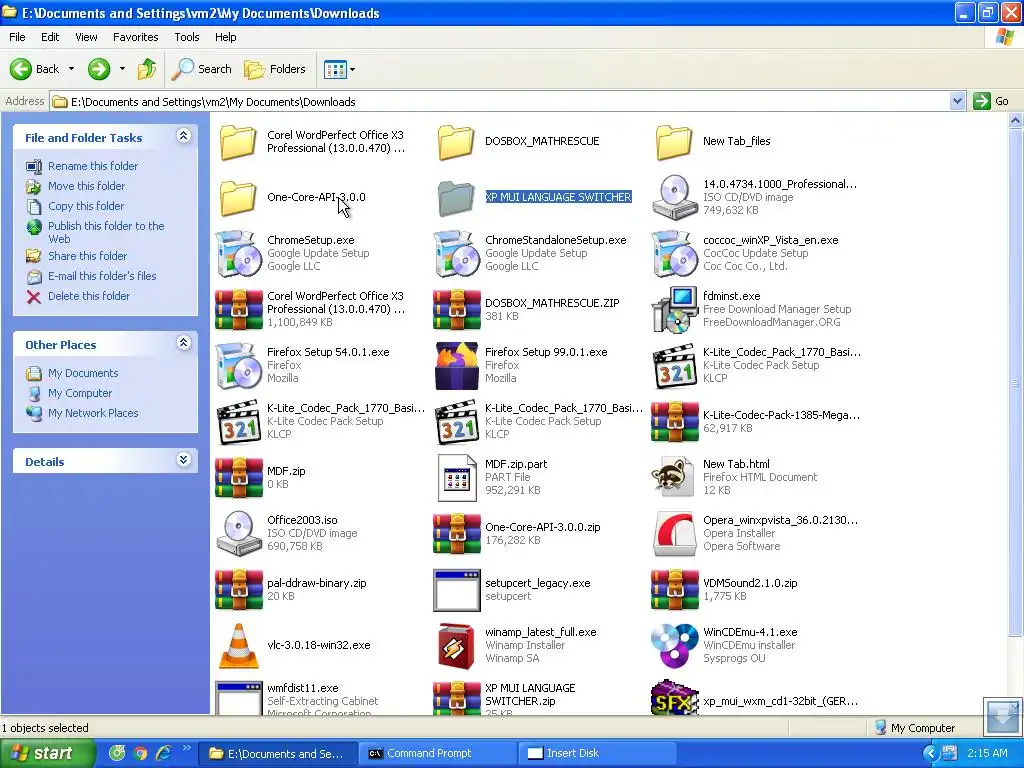Screen dimensions: 1024x768
Task: Open the View menu
Action: coord(86,37)
